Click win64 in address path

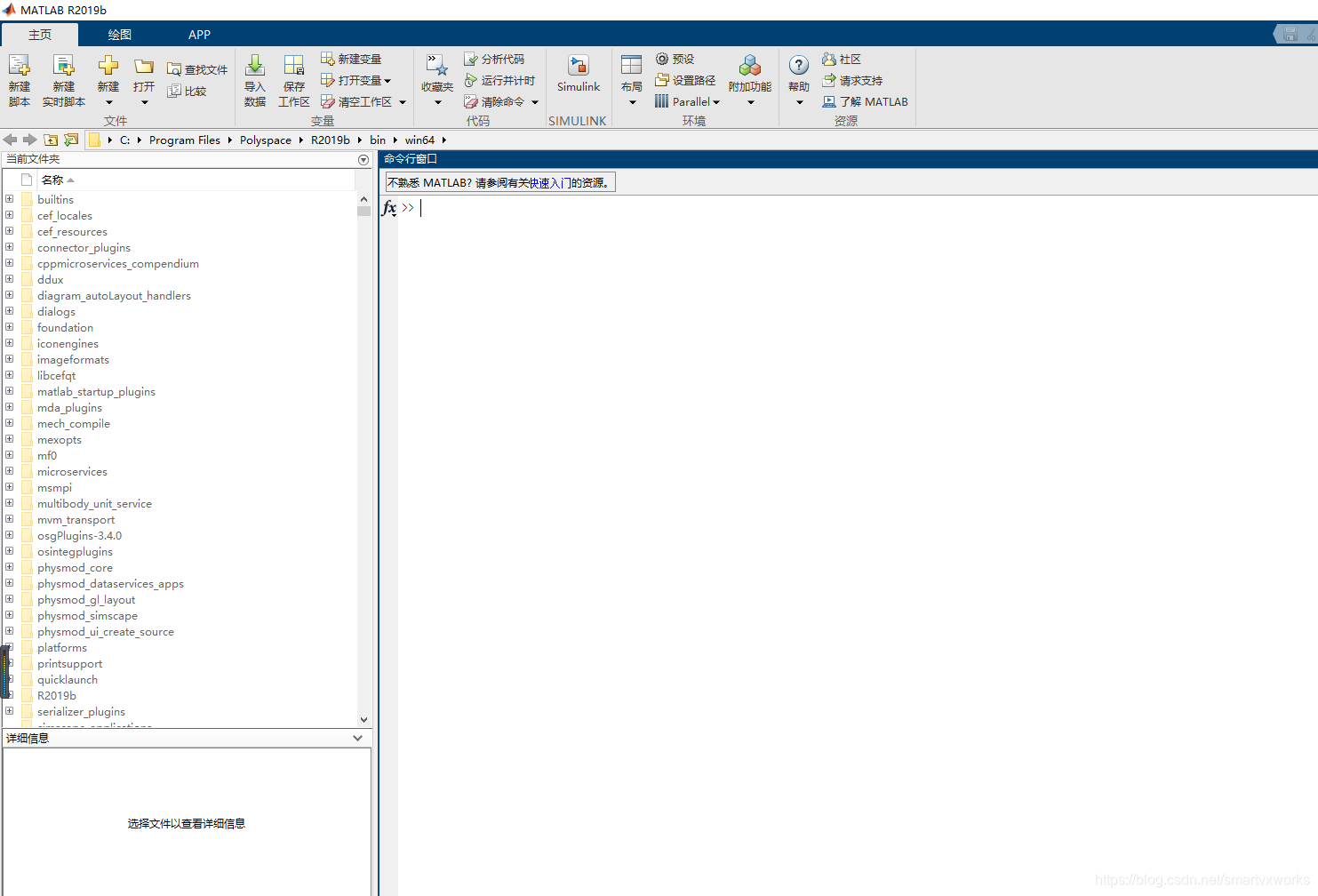[419, 140]
